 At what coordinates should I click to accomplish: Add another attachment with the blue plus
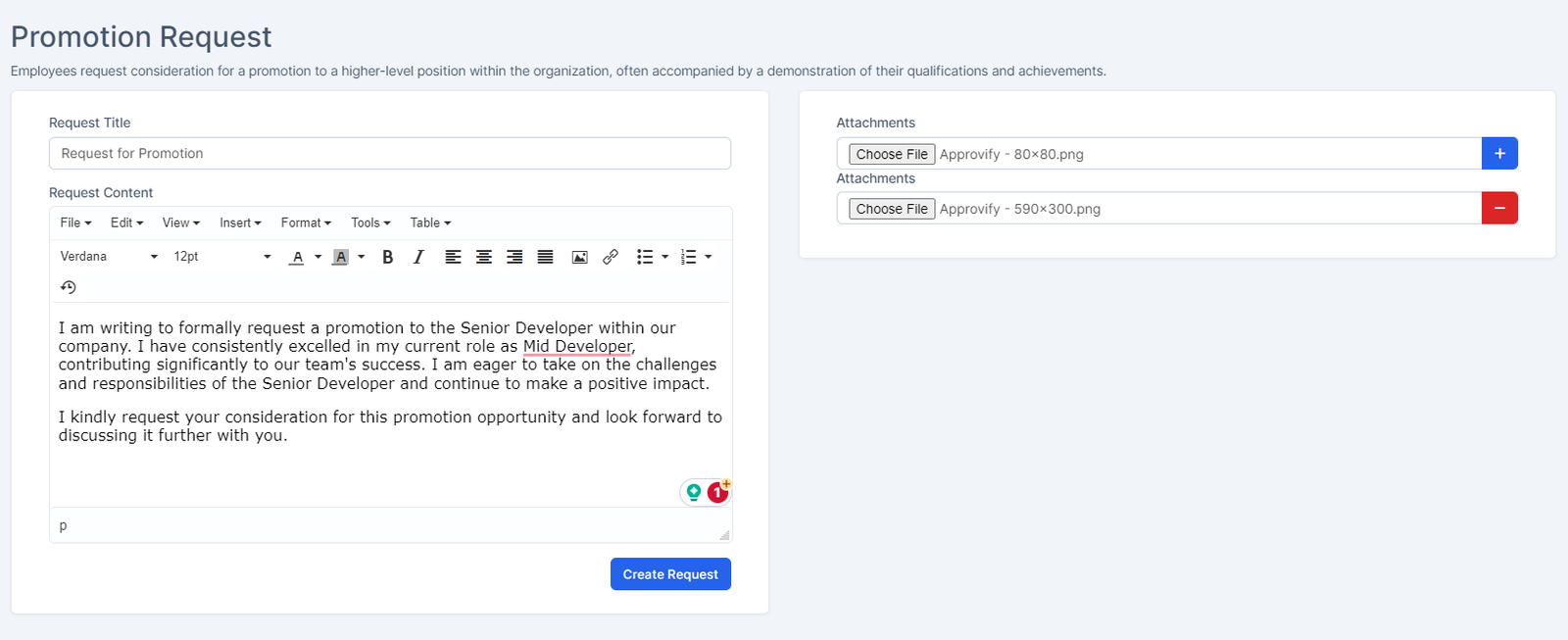[x=1498, y=153]
